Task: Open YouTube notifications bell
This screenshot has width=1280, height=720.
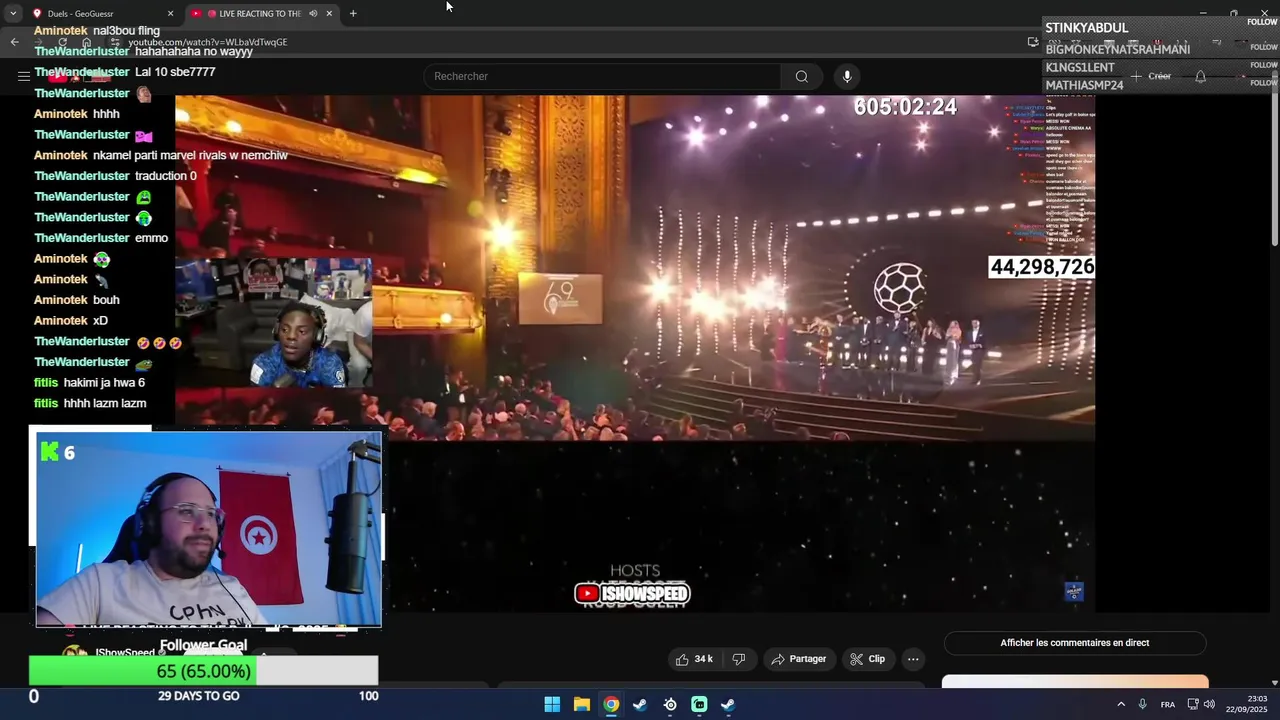Action: pos(1201,76)
